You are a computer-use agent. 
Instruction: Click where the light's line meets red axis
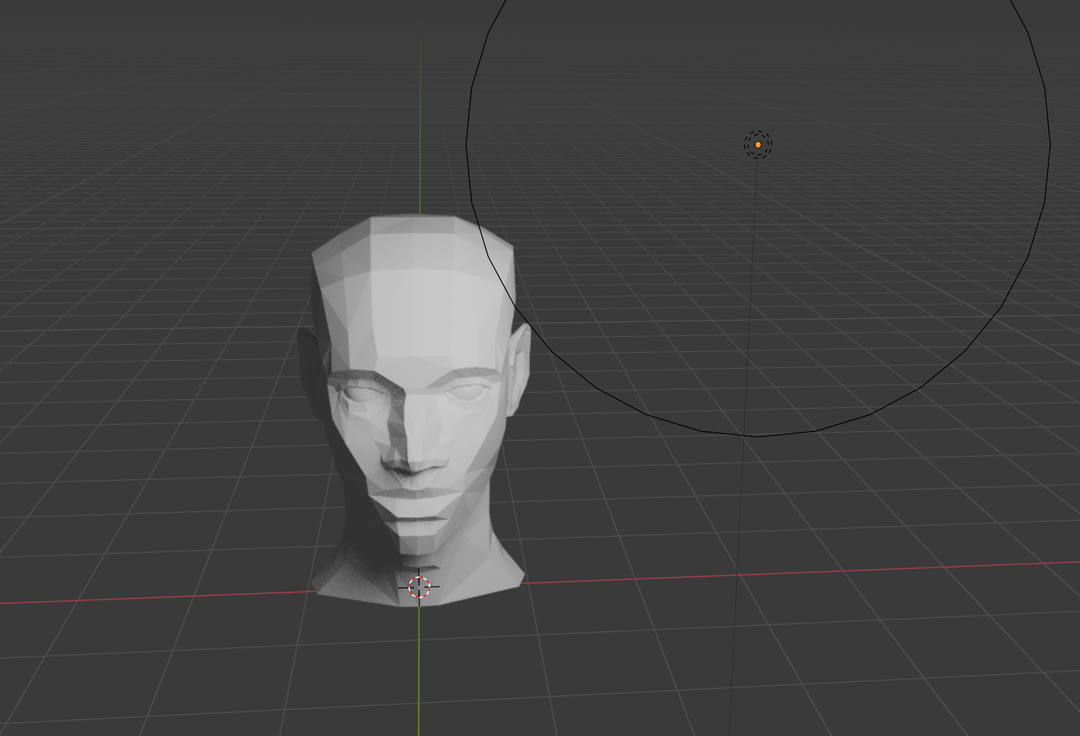pos(738,574)
